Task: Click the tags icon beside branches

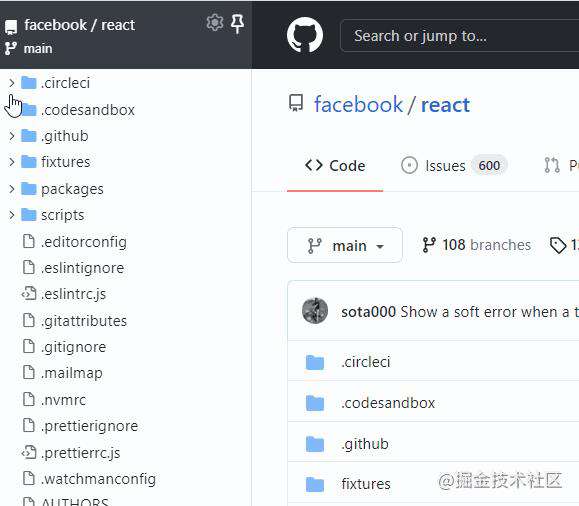Action: point(558,245)
